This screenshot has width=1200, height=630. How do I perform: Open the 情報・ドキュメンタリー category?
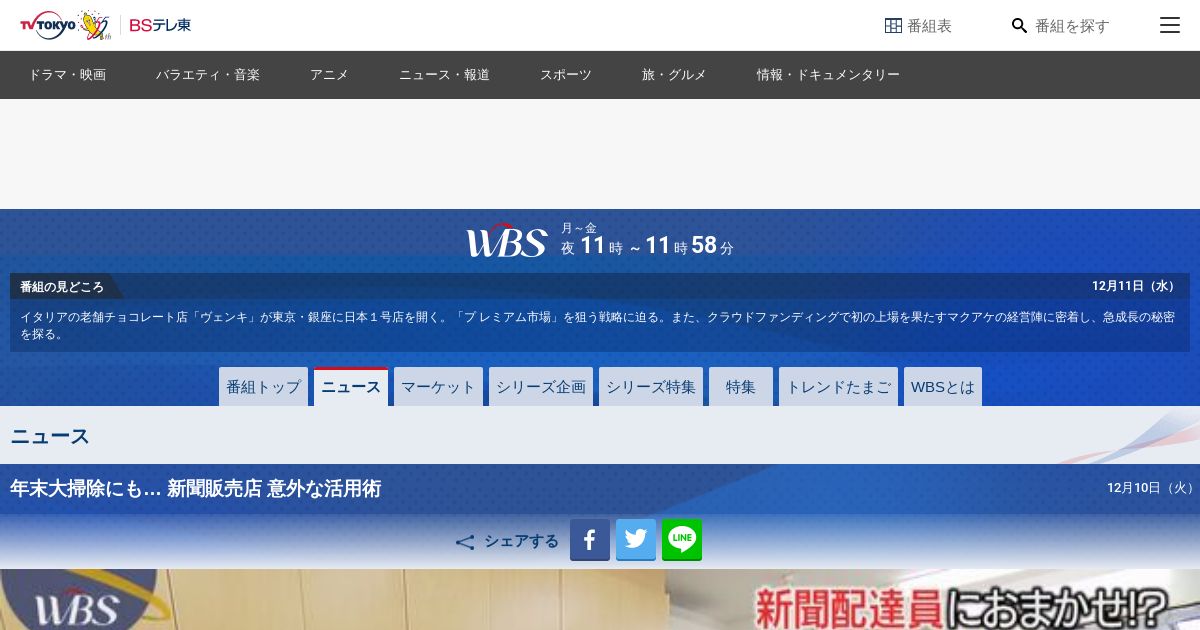pyautogui.click(x=828, y=75)
